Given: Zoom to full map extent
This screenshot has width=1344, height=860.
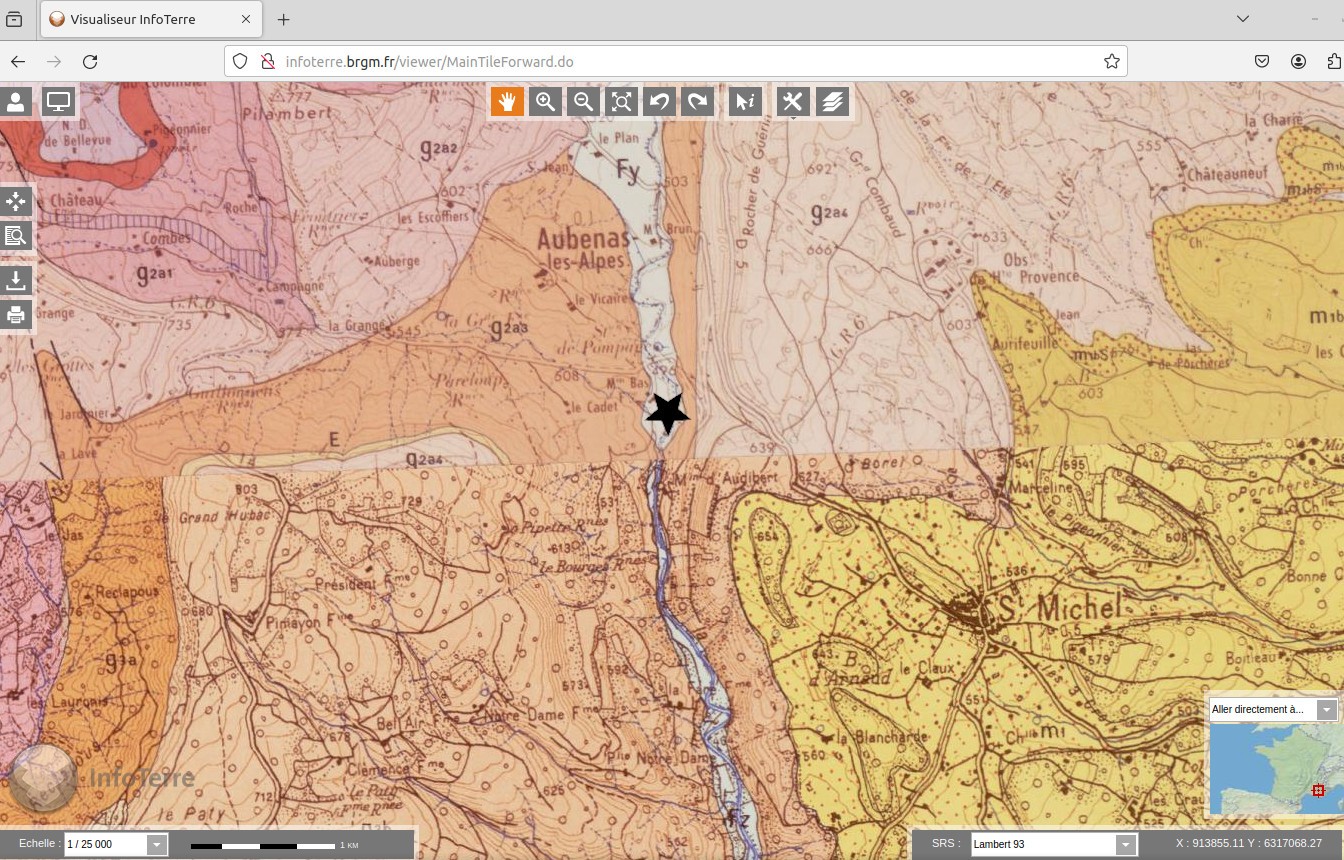Looking at the screenshot, I should pos(621,101).
